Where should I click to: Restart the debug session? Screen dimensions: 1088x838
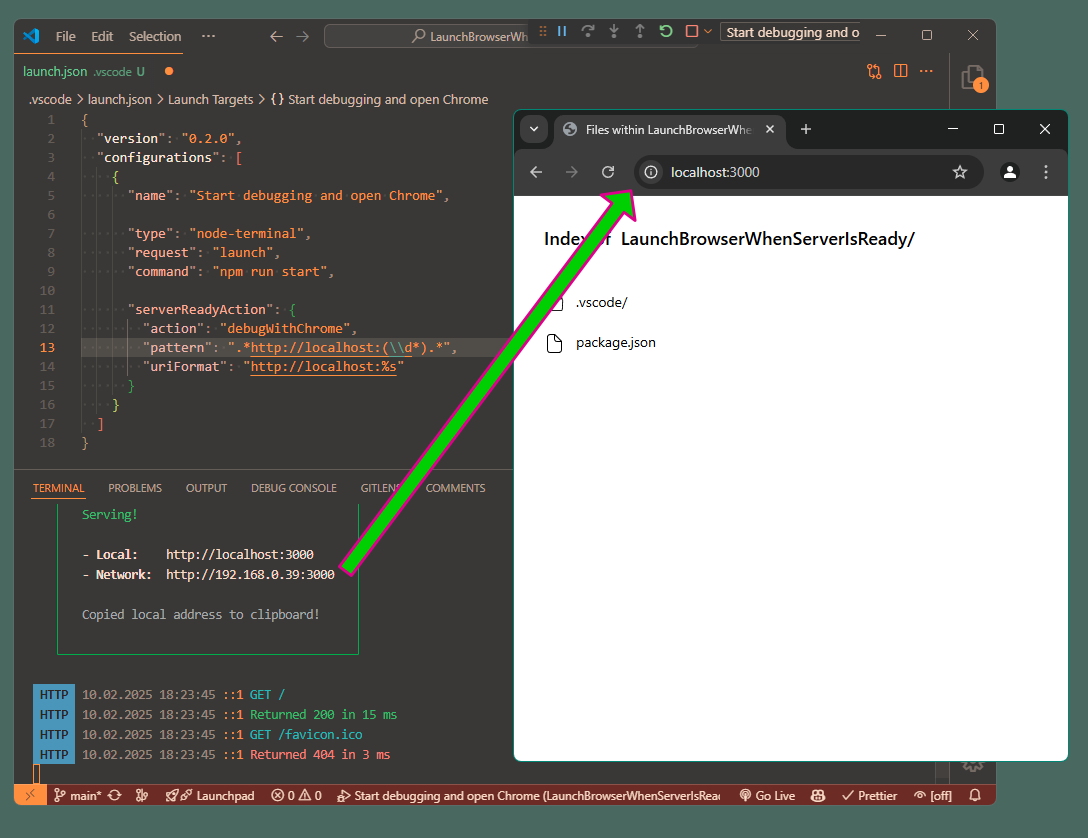[666, 31]
